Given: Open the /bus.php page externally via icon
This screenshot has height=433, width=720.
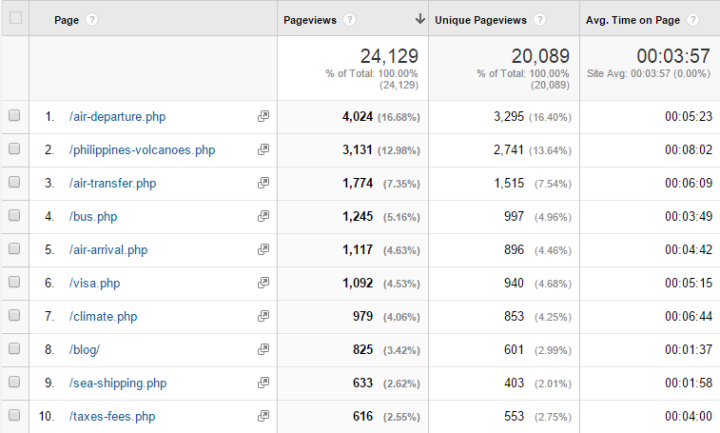Looking at the screenshot, I should 264,216.
